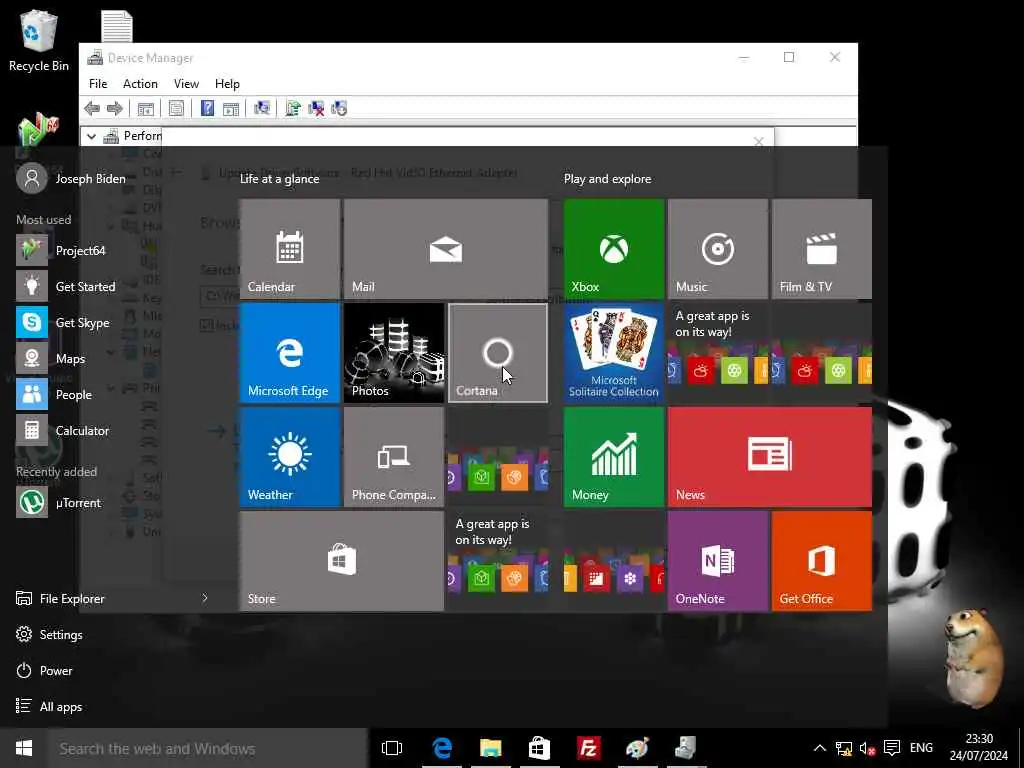Open File Explorer from the taskbar

coord(490,748)
